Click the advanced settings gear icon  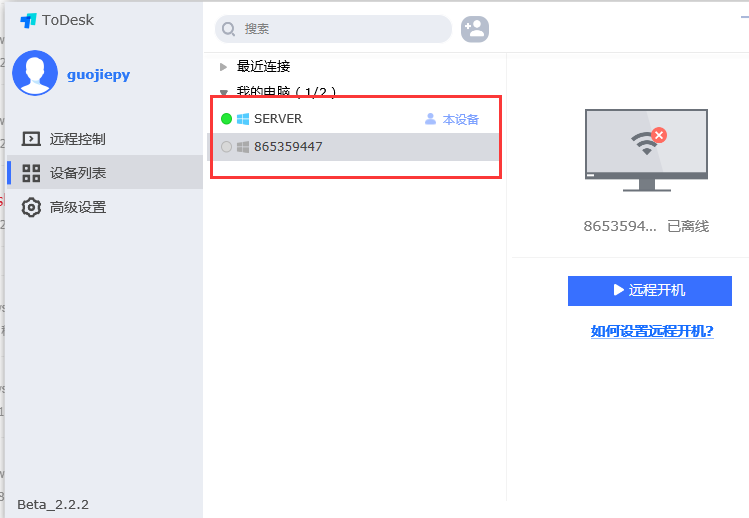31,207
